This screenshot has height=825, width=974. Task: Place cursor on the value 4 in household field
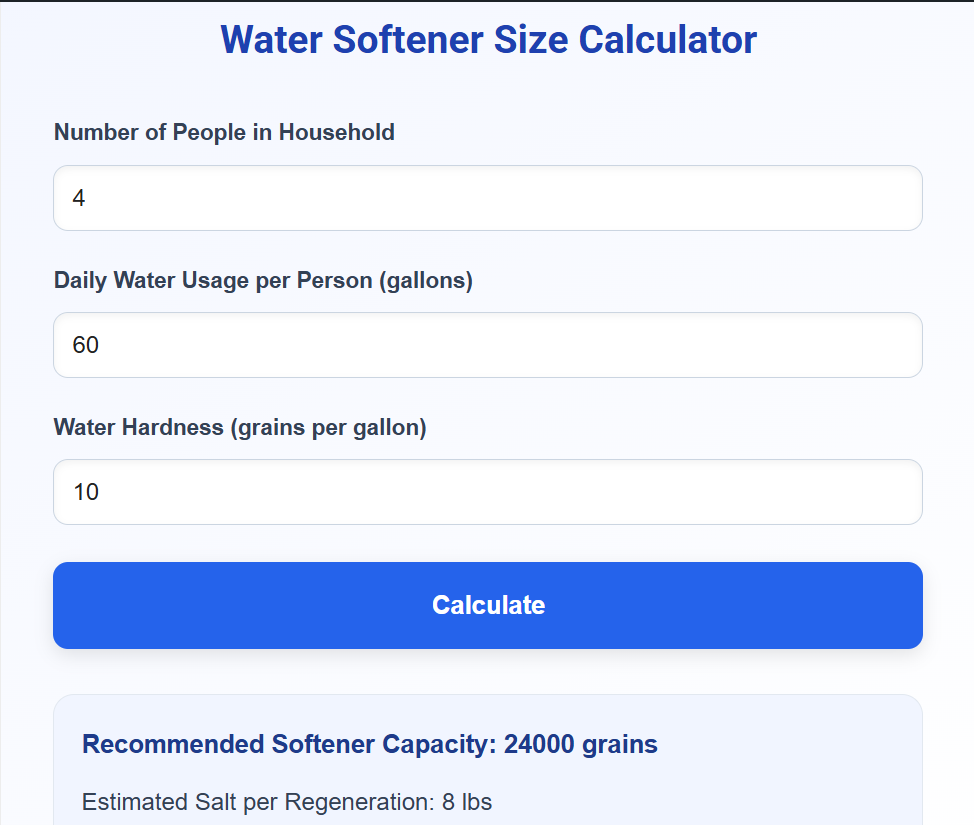(79, 198)
